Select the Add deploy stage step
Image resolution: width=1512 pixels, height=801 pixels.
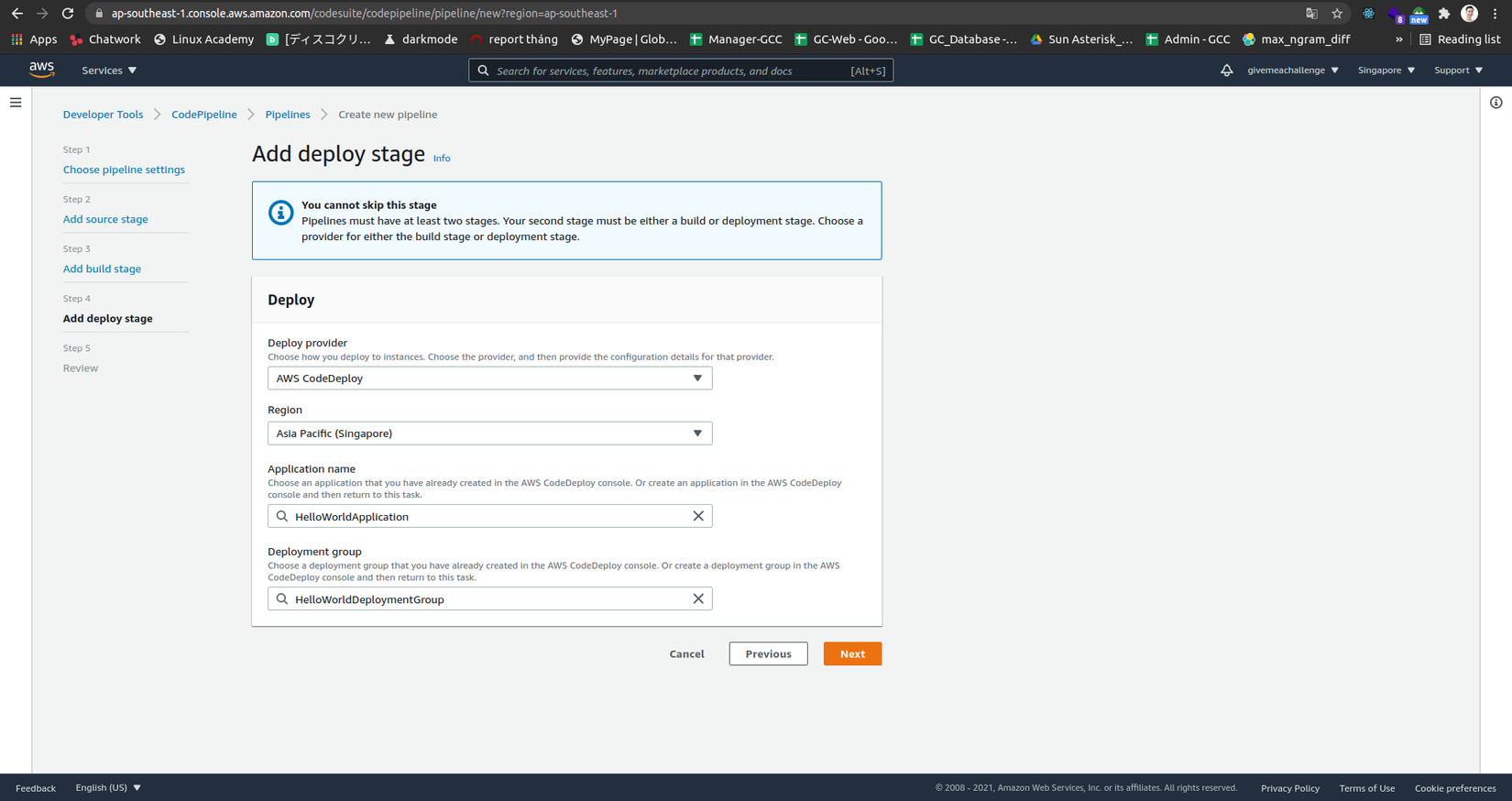[108, 318]
